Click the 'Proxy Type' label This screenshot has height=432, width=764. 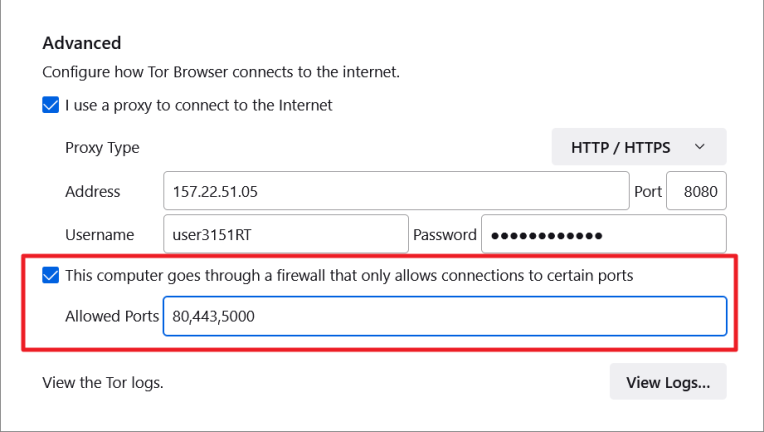pyautogui.click(x=102, y=147)
